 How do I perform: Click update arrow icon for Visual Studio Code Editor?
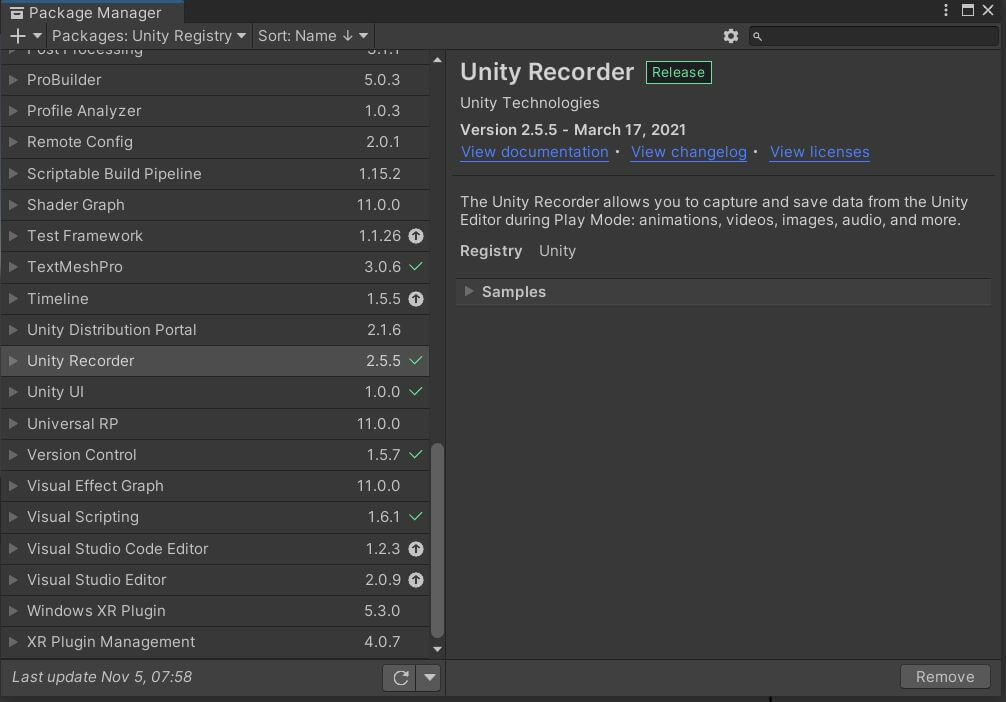pos(416,549)
